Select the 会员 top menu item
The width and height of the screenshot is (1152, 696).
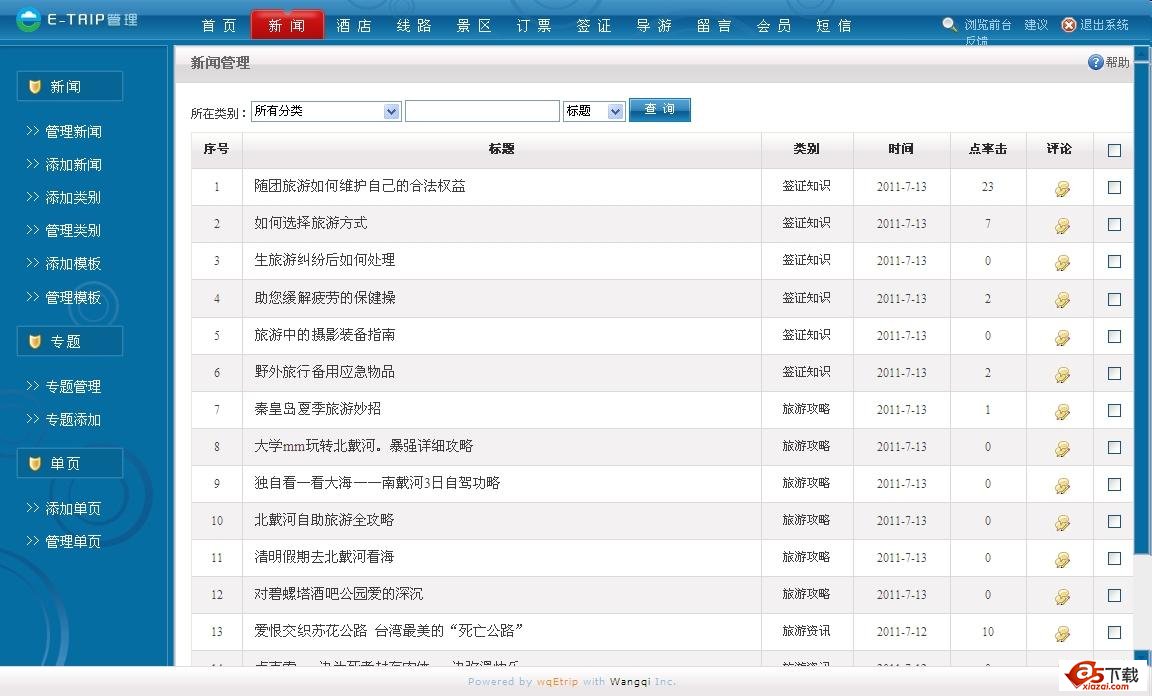coord(774,26)
